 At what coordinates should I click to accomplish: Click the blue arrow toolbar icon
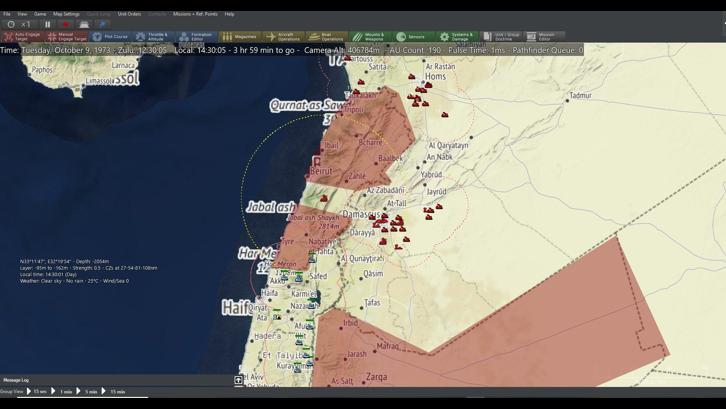103,24
